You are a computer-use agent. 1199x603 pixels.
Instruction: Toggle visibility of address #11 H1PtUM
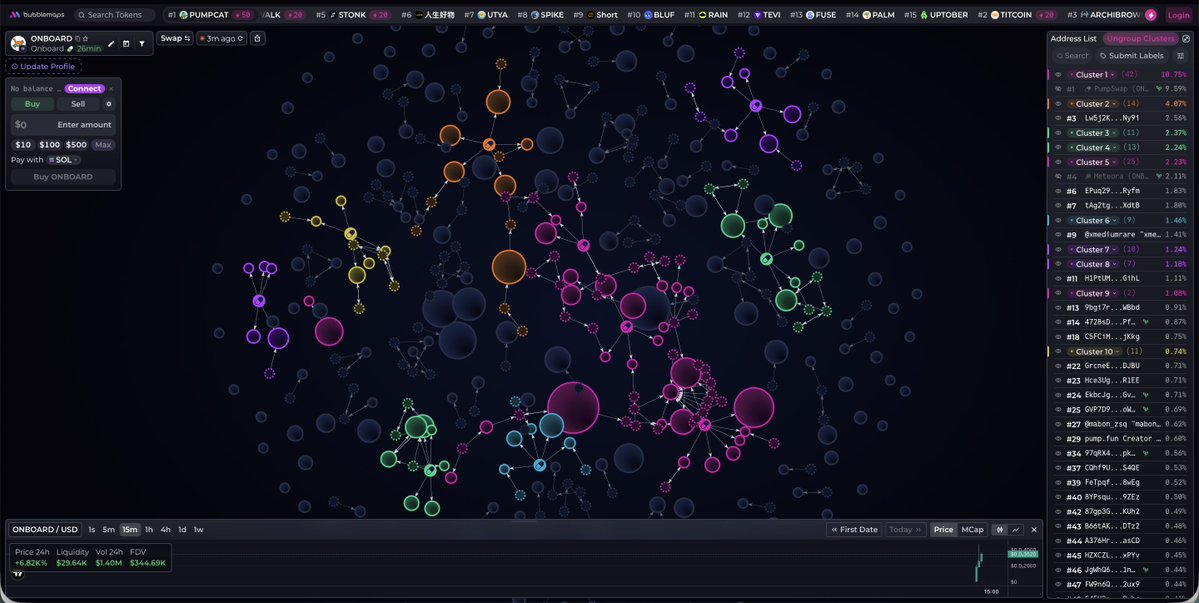(x=1058, y=279)
